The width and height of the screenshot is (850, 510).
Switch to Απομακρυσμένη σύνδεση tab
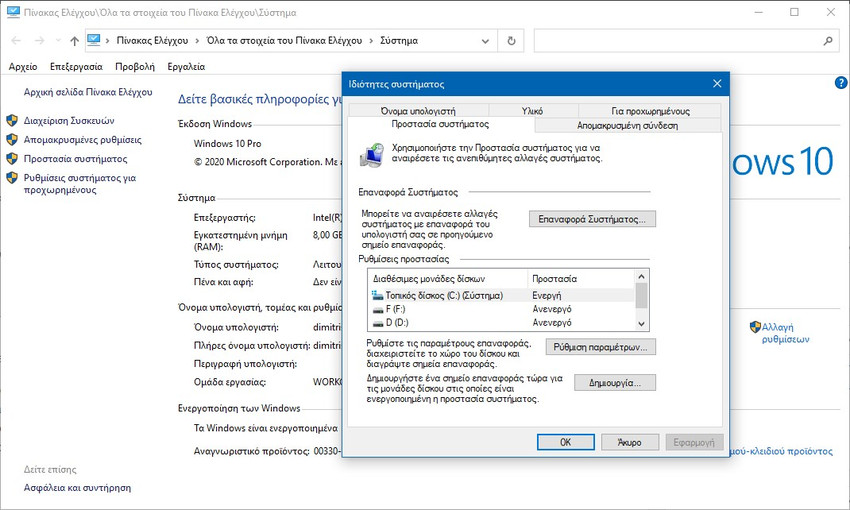627,125
